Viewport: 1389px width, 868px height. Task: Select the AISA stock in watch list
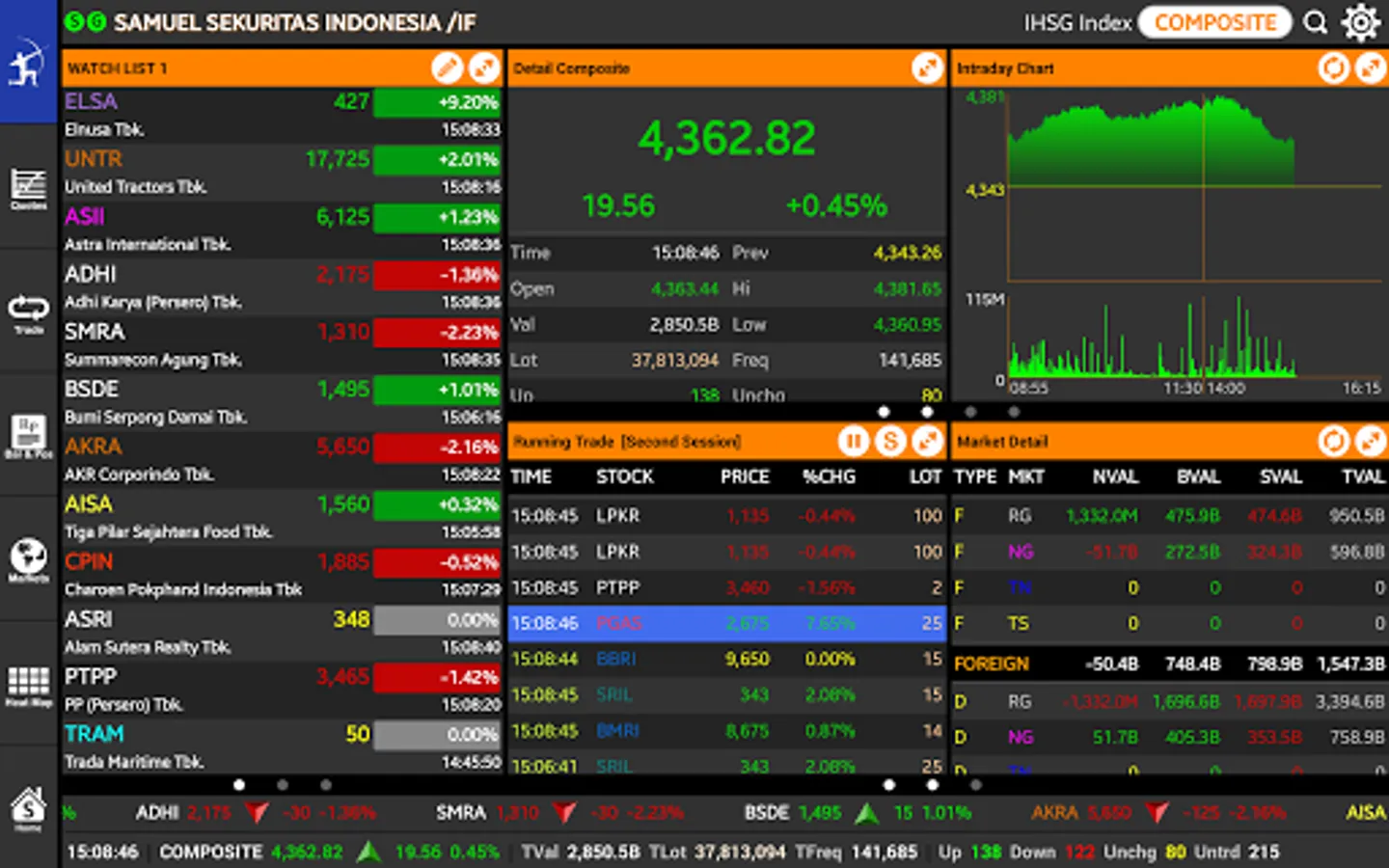pyautogui.click(x=282, y=517)
